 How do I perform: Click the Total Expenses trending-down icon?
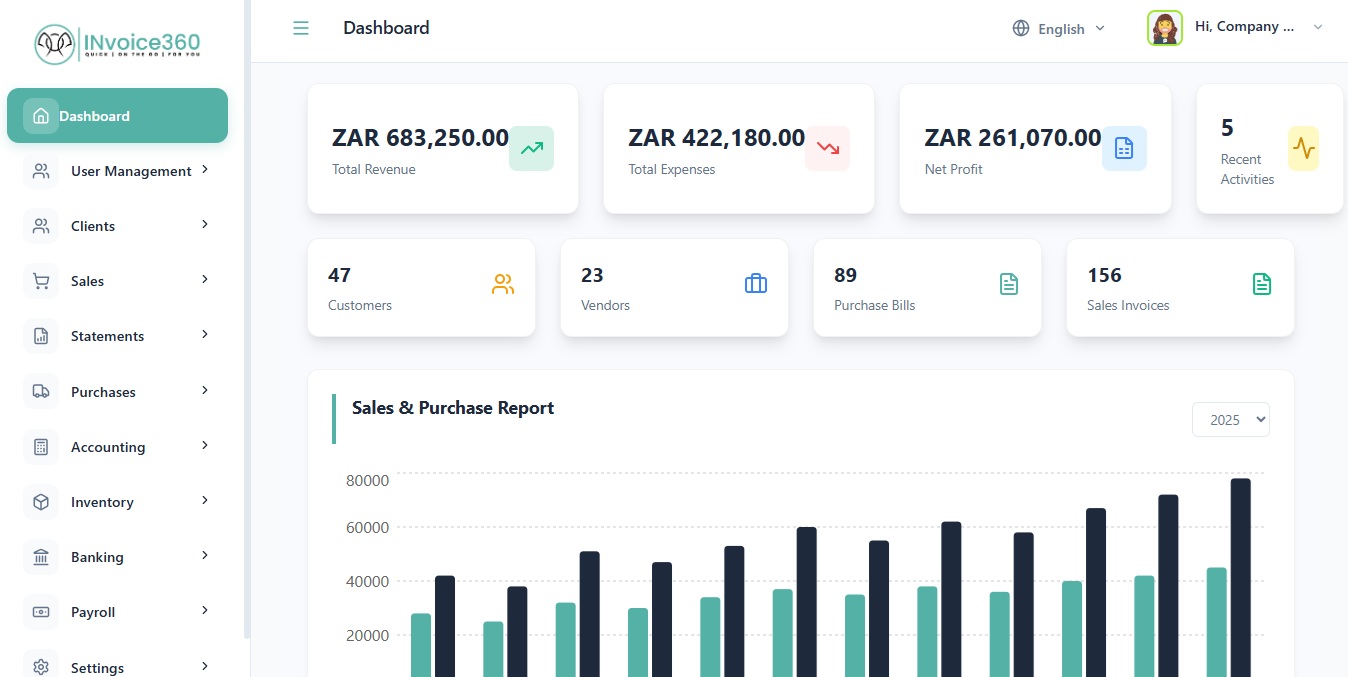pos(827,148)
